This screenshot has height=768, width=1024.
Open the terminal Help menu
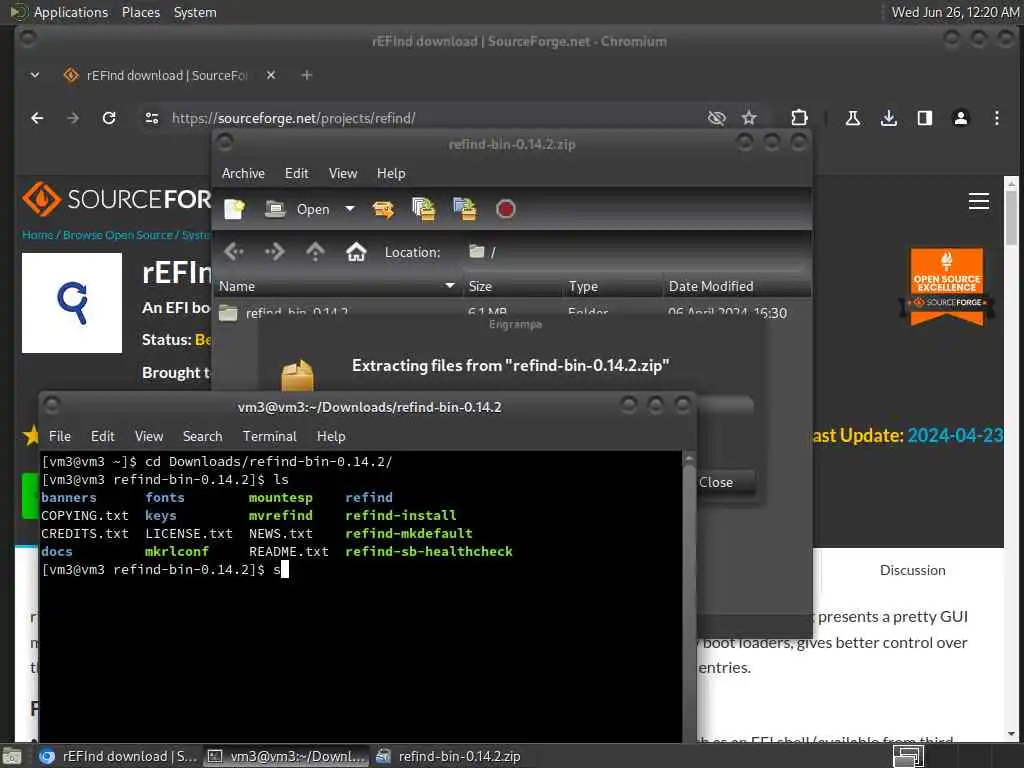tap(331, 436)
